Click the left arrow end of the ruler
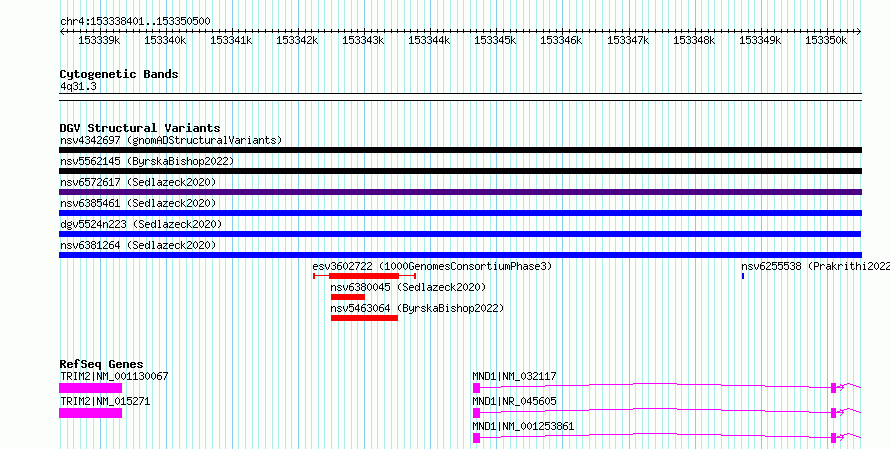 [x=62, y=32]
